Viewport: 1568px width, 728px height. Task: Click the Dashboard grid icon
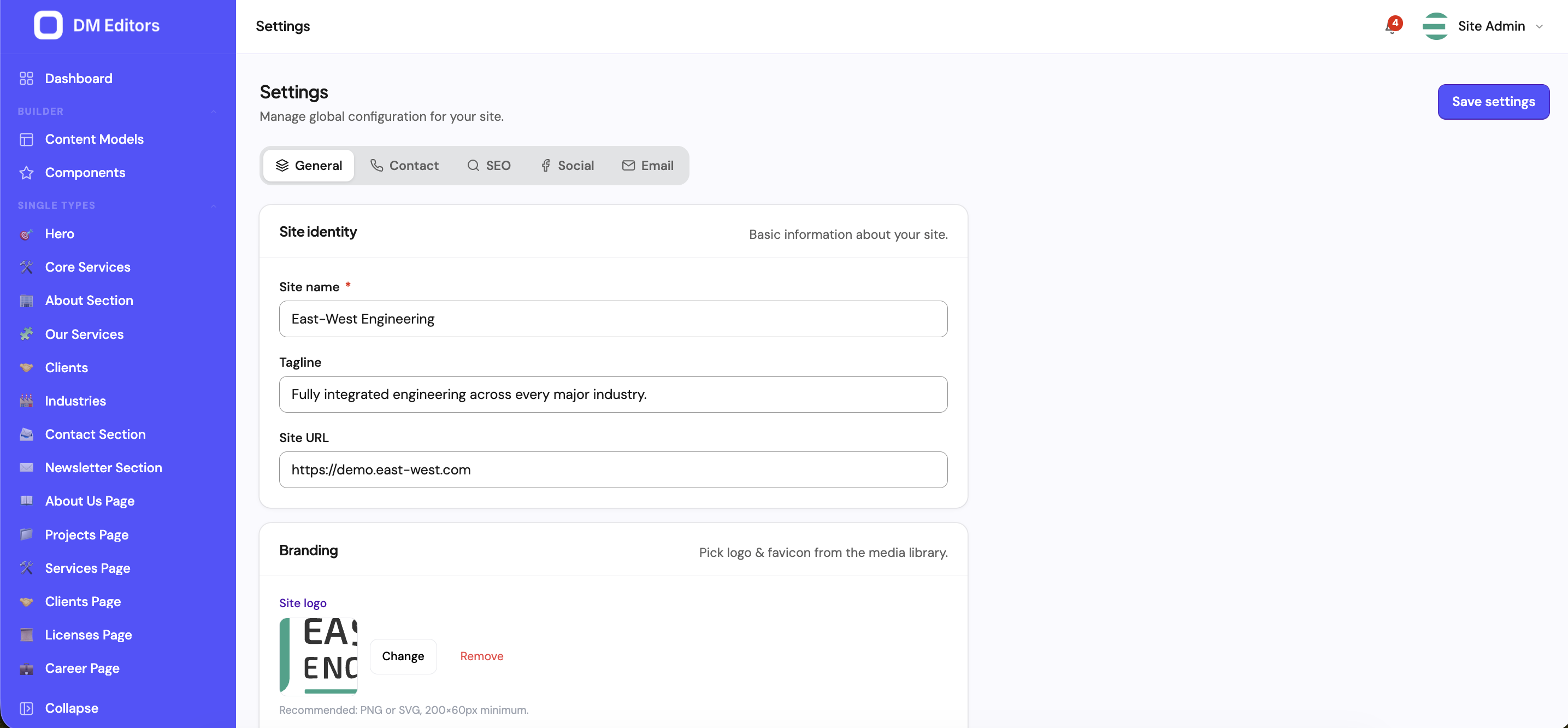pos(26,79)
